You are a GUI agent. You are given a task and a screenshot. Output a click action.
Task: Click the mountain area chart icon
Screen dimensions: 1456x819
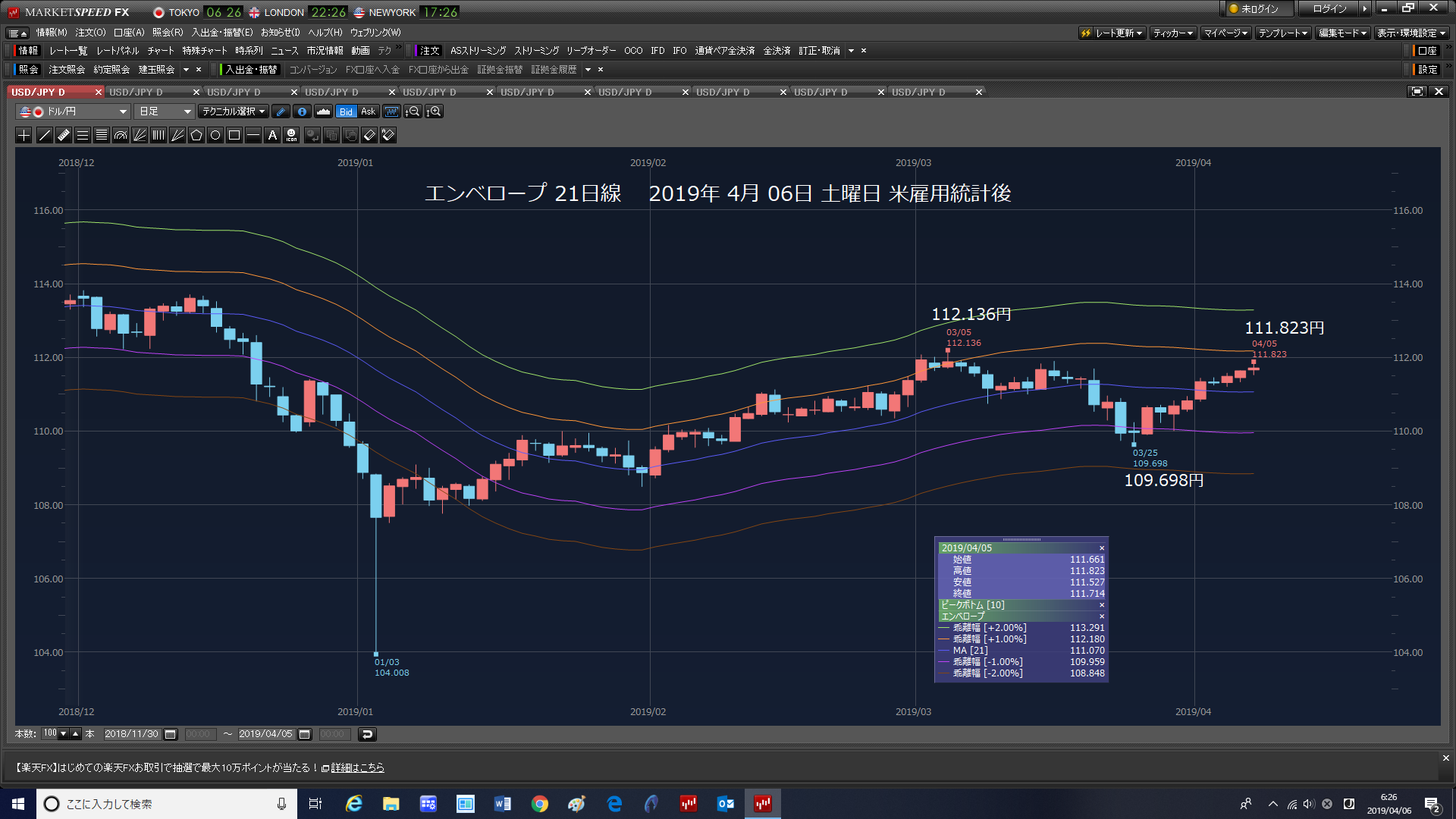323,111
